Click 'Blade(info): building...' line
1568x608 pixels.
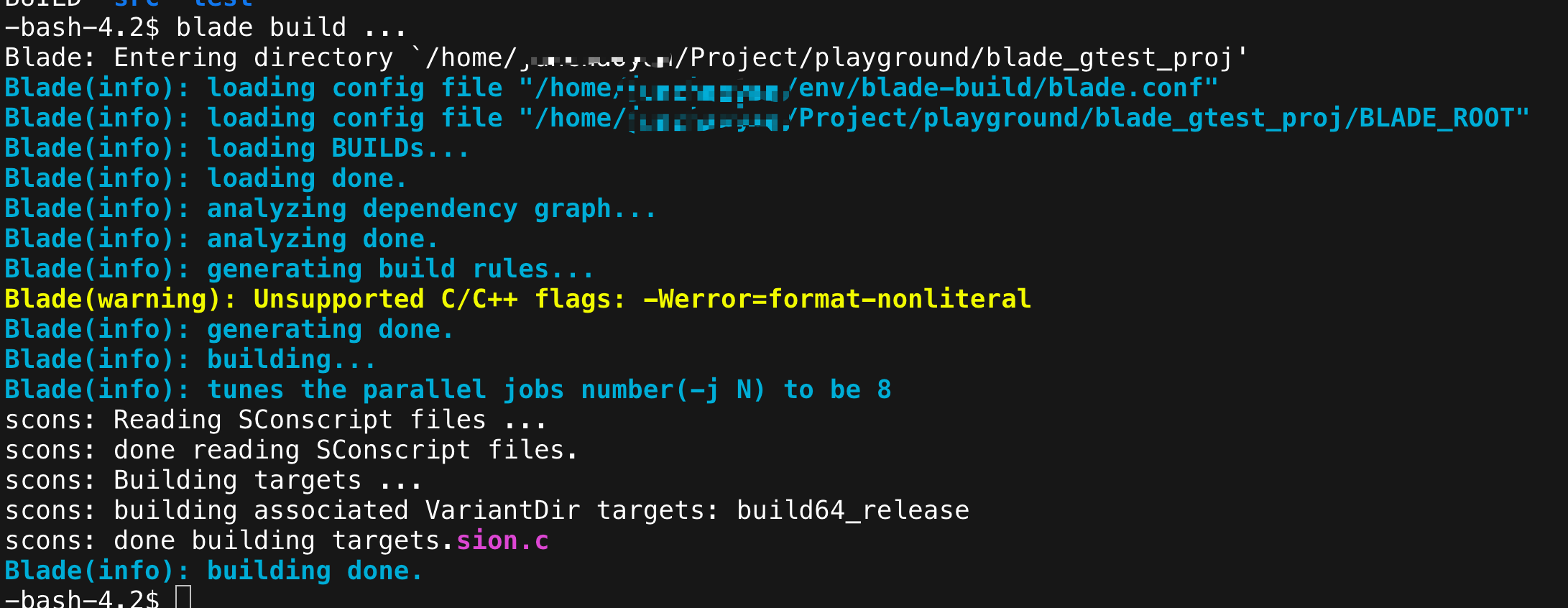click(x=190, y=359)
